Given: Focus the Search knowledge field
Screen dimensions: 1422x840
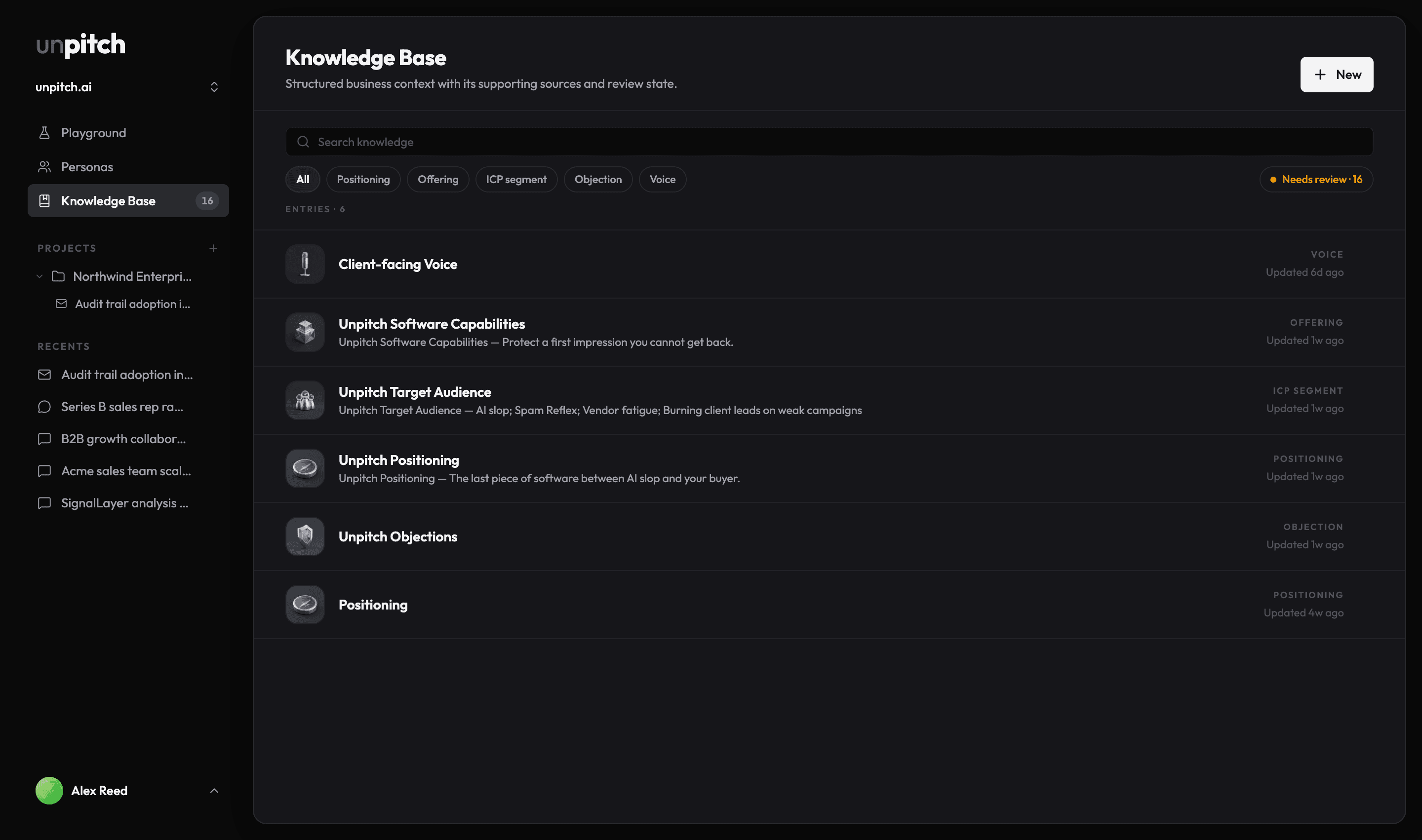Looking at the screenshot, I should 829,142.
